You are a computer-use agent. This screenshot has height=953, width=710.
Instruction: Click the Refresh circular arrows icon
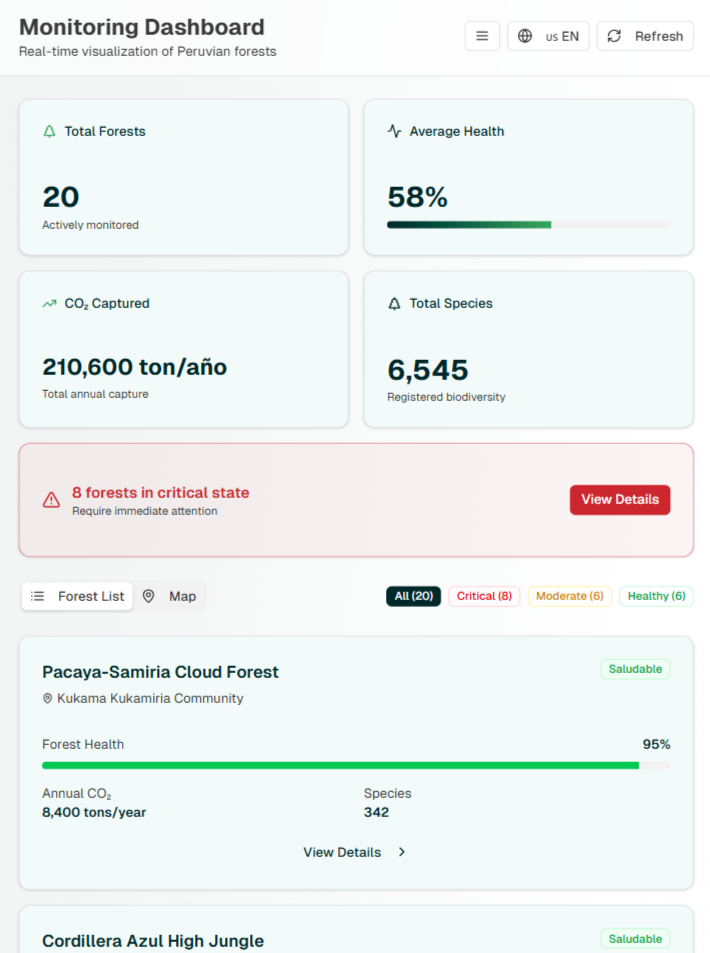coord(613,35)
